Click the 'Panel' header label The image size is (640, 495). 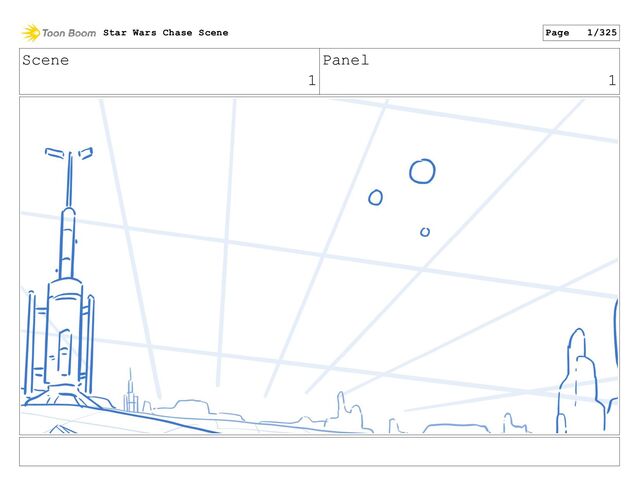pos(346,60)
